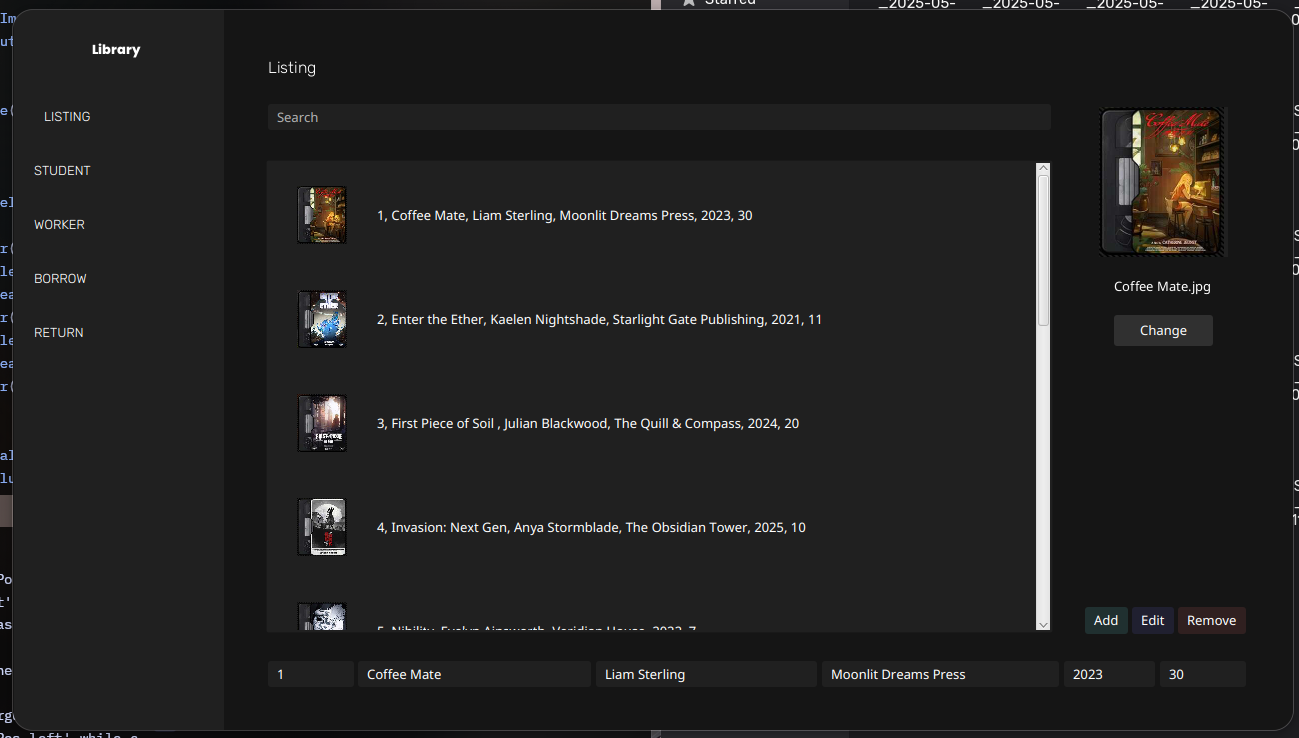The height and width of the screenshot is (738, 1299).
Task: Select the Invasion: Next Gen cover thumbnail
Action: (x=322, y=527)
